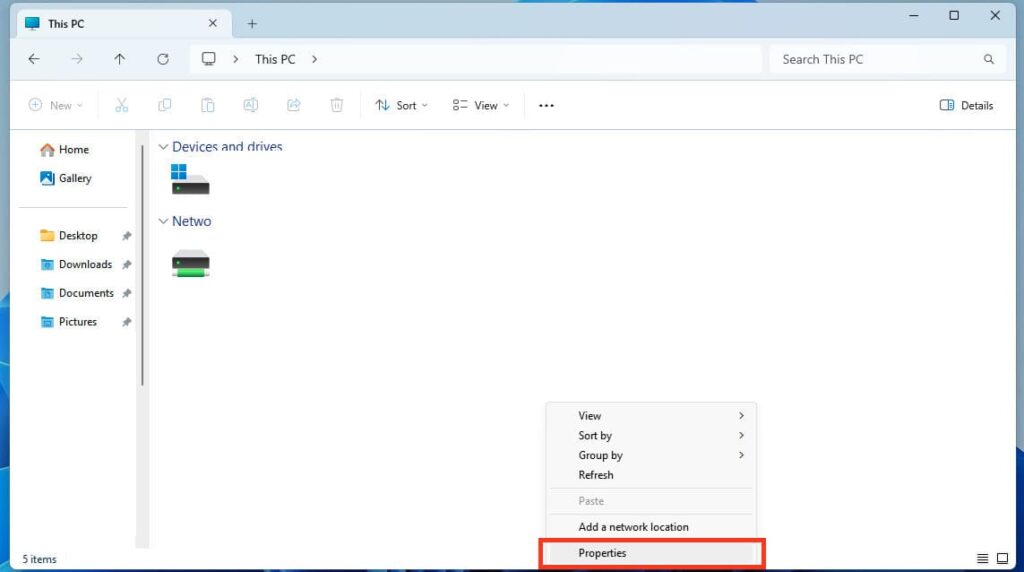
Task: Click the Copy icon in toolbar
Action: pyautogui.click(x=165, y=105)
